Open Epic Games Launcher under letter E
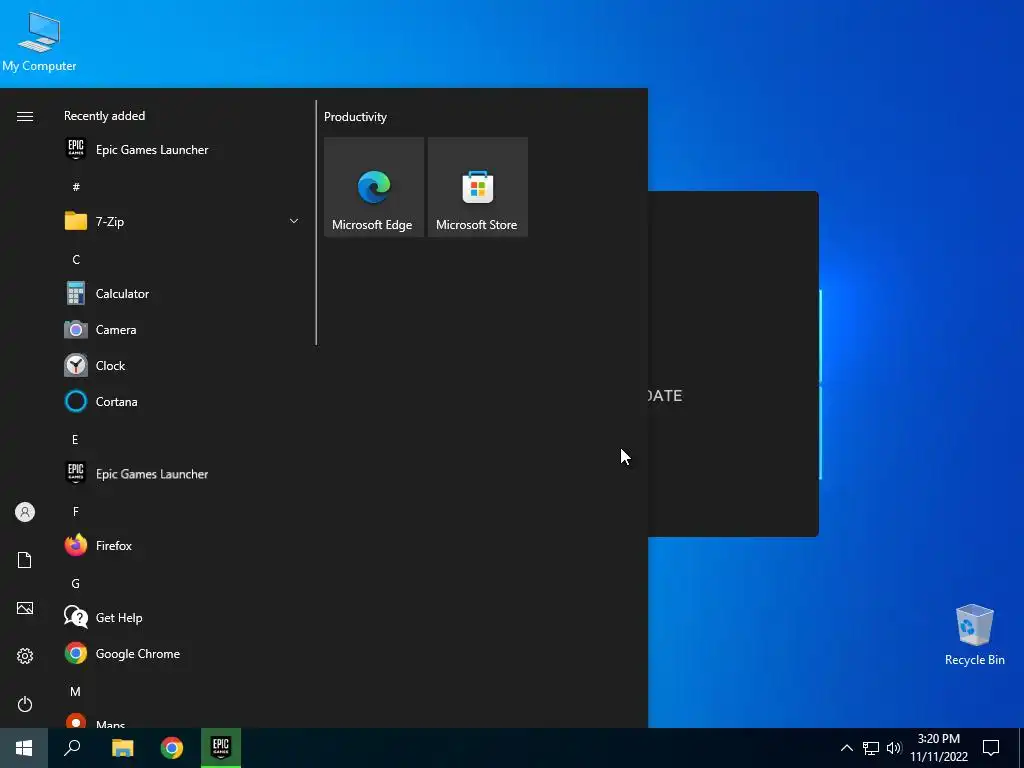1024x768 pixels. click(x=182, y=473)
